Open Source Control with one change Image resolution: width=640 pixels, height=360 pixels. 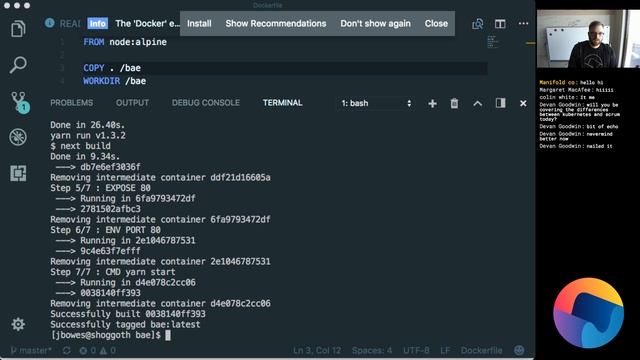tap(19, 102)
